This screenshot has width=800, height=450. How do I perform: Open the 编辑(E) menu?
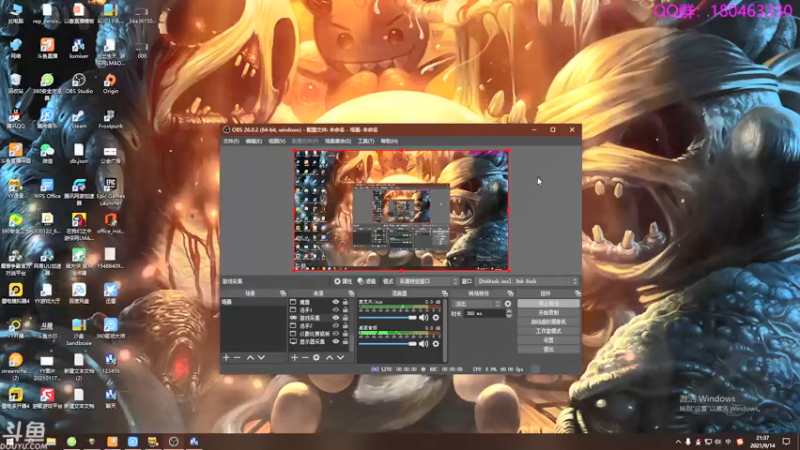pyautogui.click(x=254, y=141)
